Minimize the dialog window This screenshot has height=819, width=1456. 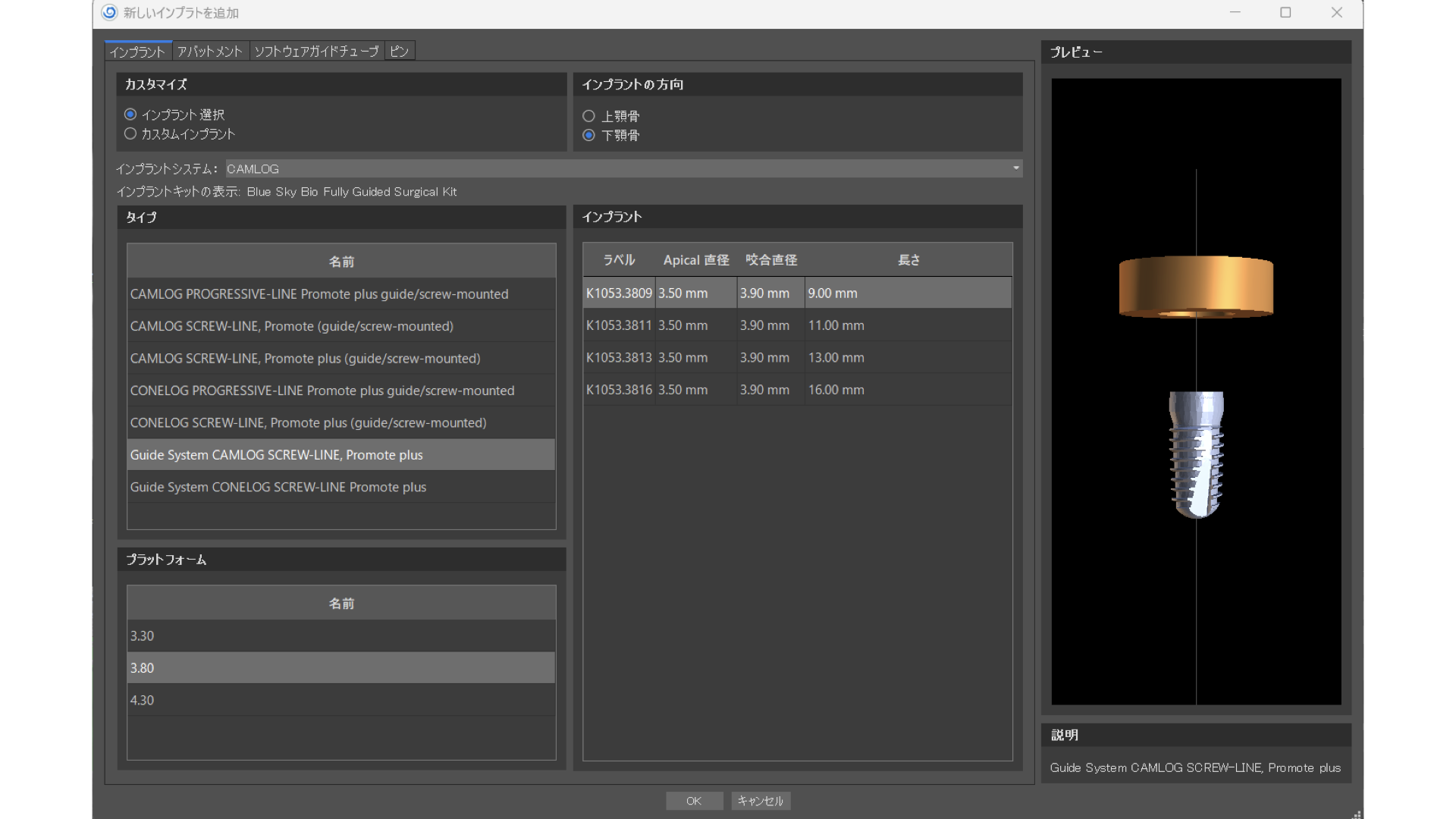click(1235, 12)
